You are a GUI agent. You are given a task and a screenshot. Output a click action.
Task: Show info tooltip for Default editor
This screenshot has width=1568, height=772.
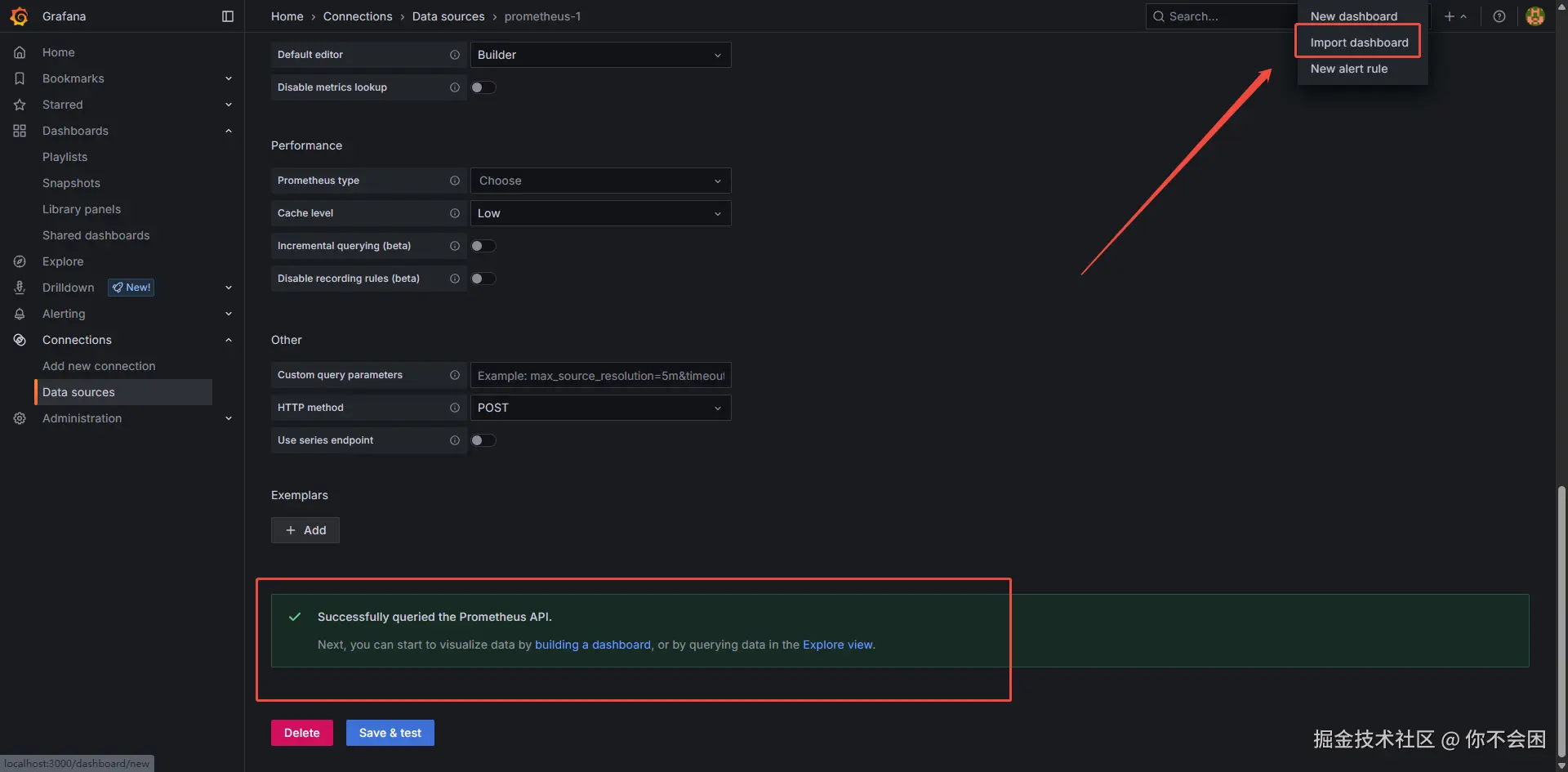455,55
